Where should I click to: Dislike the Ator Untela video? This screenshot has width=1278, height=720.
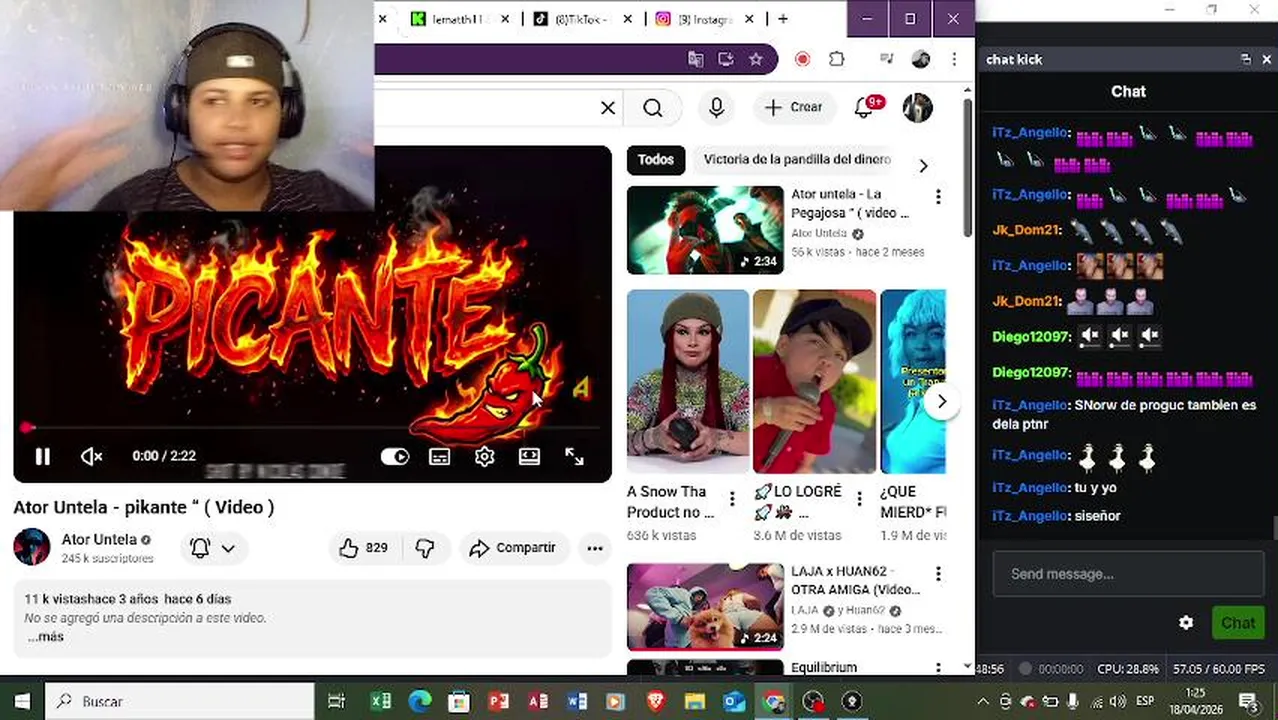tap(425, 548)
